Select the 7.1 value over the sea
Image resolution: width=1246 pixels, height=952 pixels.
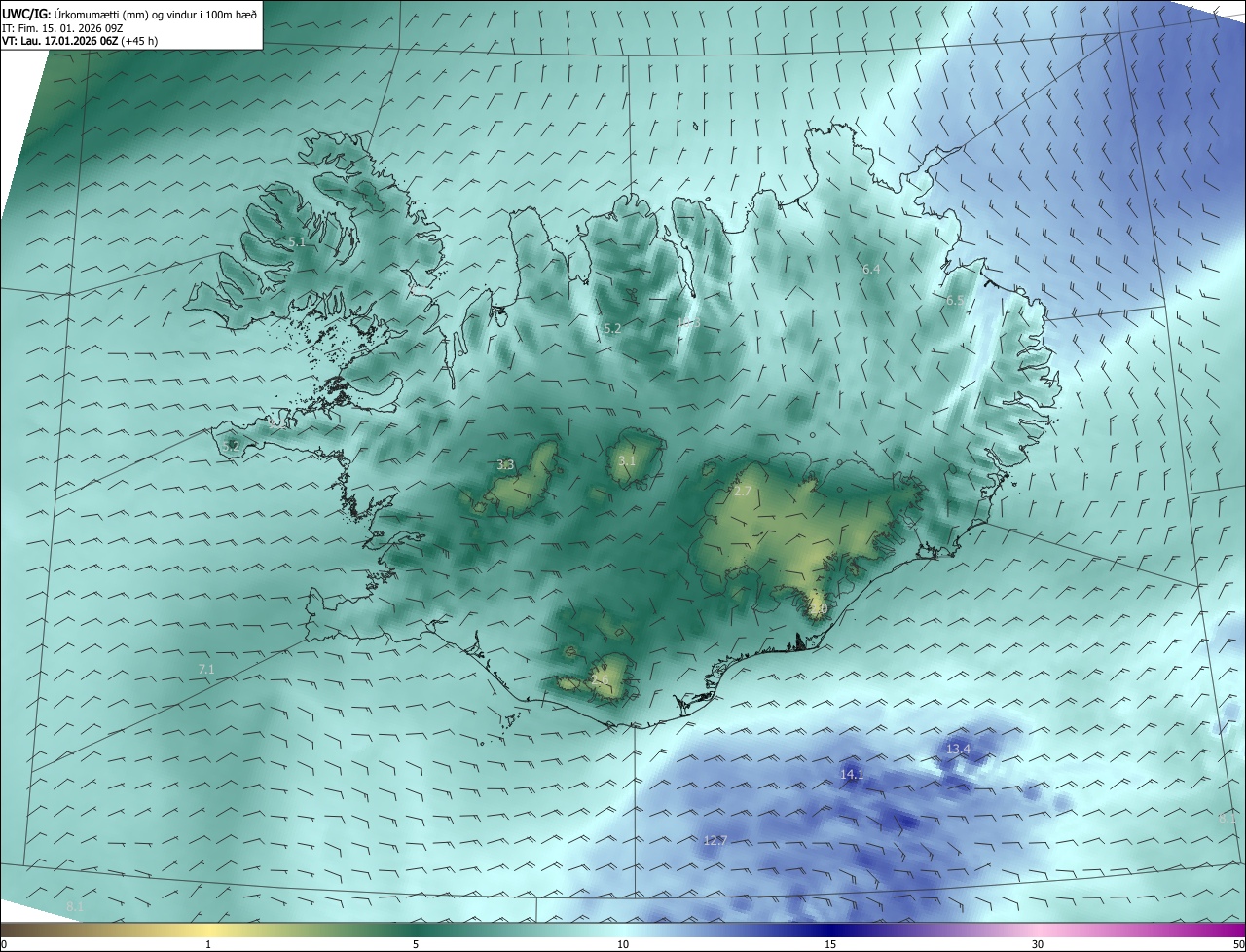click(206, 670)
